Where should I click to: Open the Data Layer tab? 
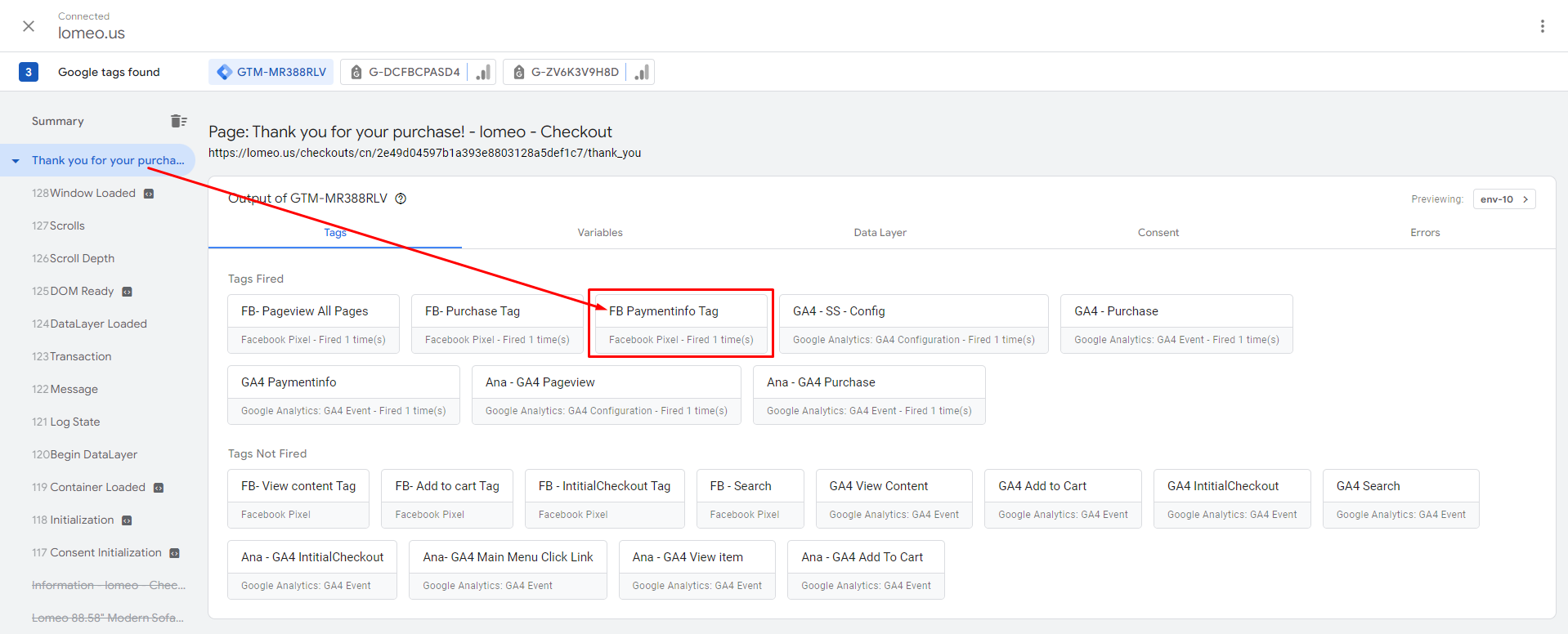point(880,233)
